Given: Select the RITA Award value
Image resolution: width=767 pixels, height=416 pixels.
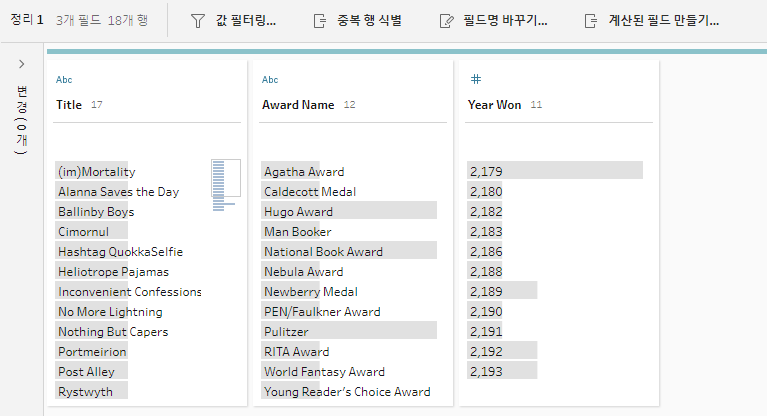Looking at the screenshot, I should click(x=296, y=352).
